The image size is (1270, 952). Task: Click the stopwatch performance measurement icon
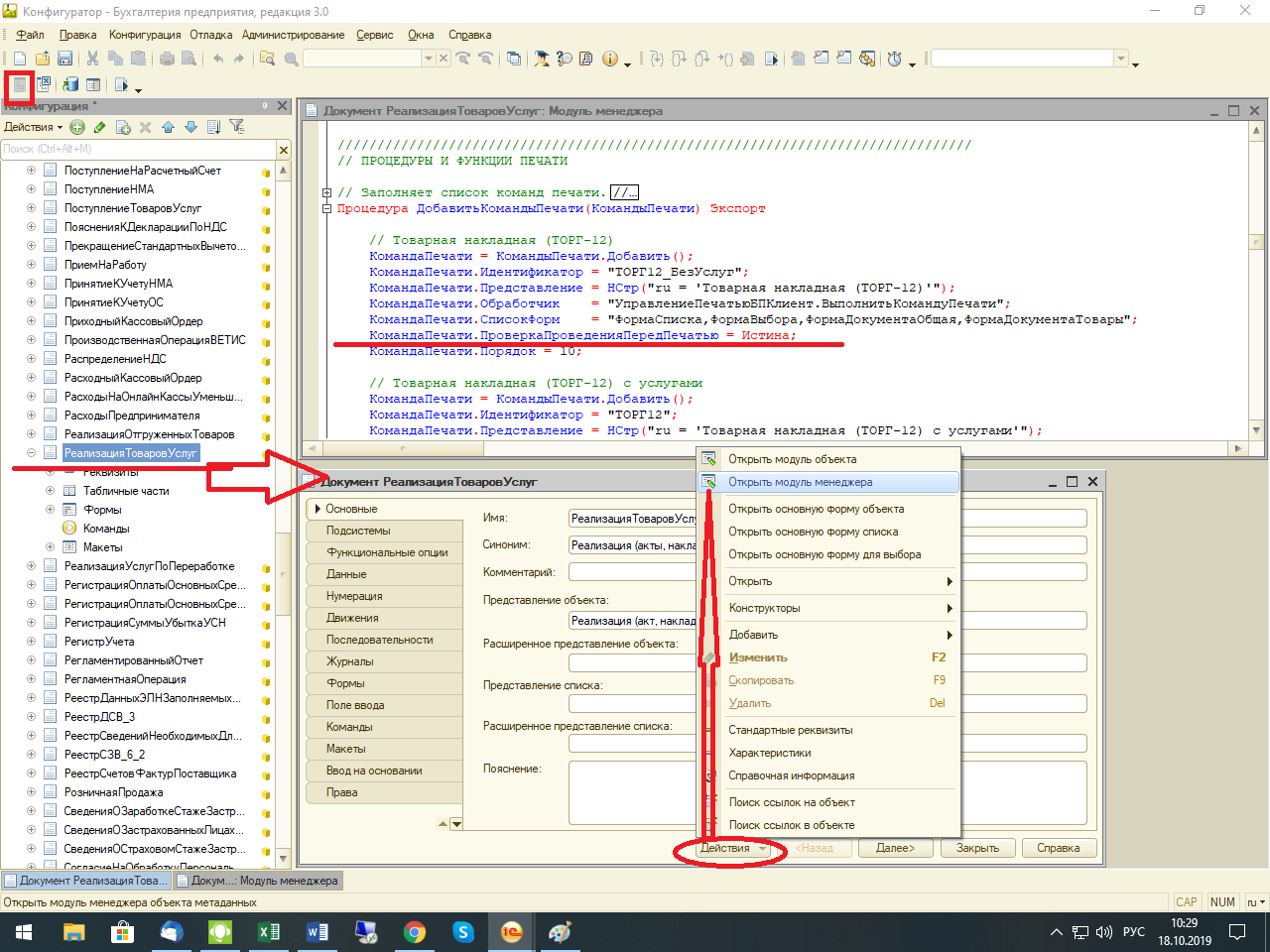pyautogui.click(x=894, y=59)
